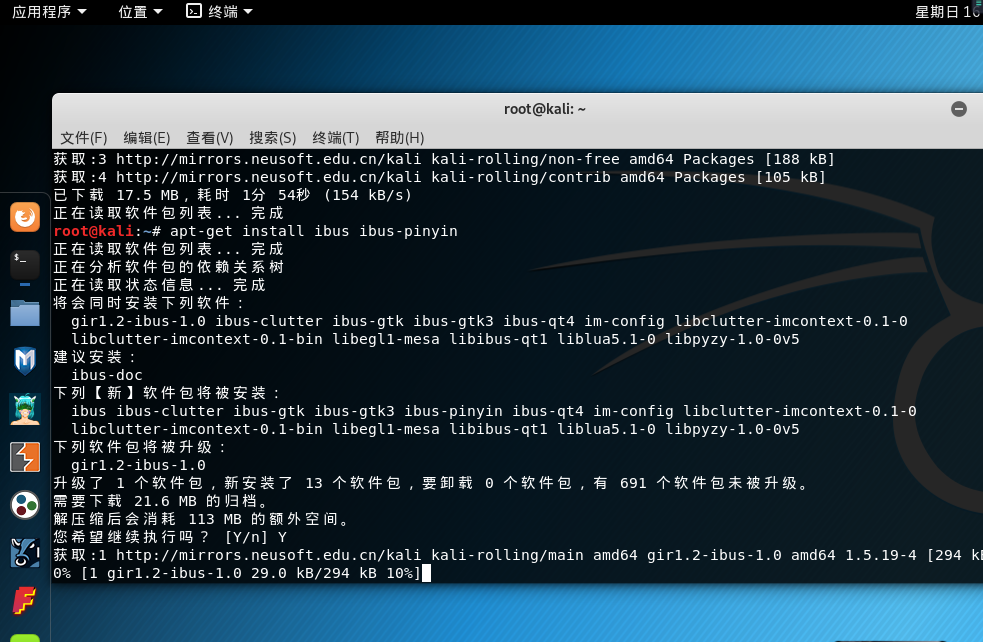Click the '获取:3' non-free Packages URL line
The image size is (983, 642).
tap(444, 159)
